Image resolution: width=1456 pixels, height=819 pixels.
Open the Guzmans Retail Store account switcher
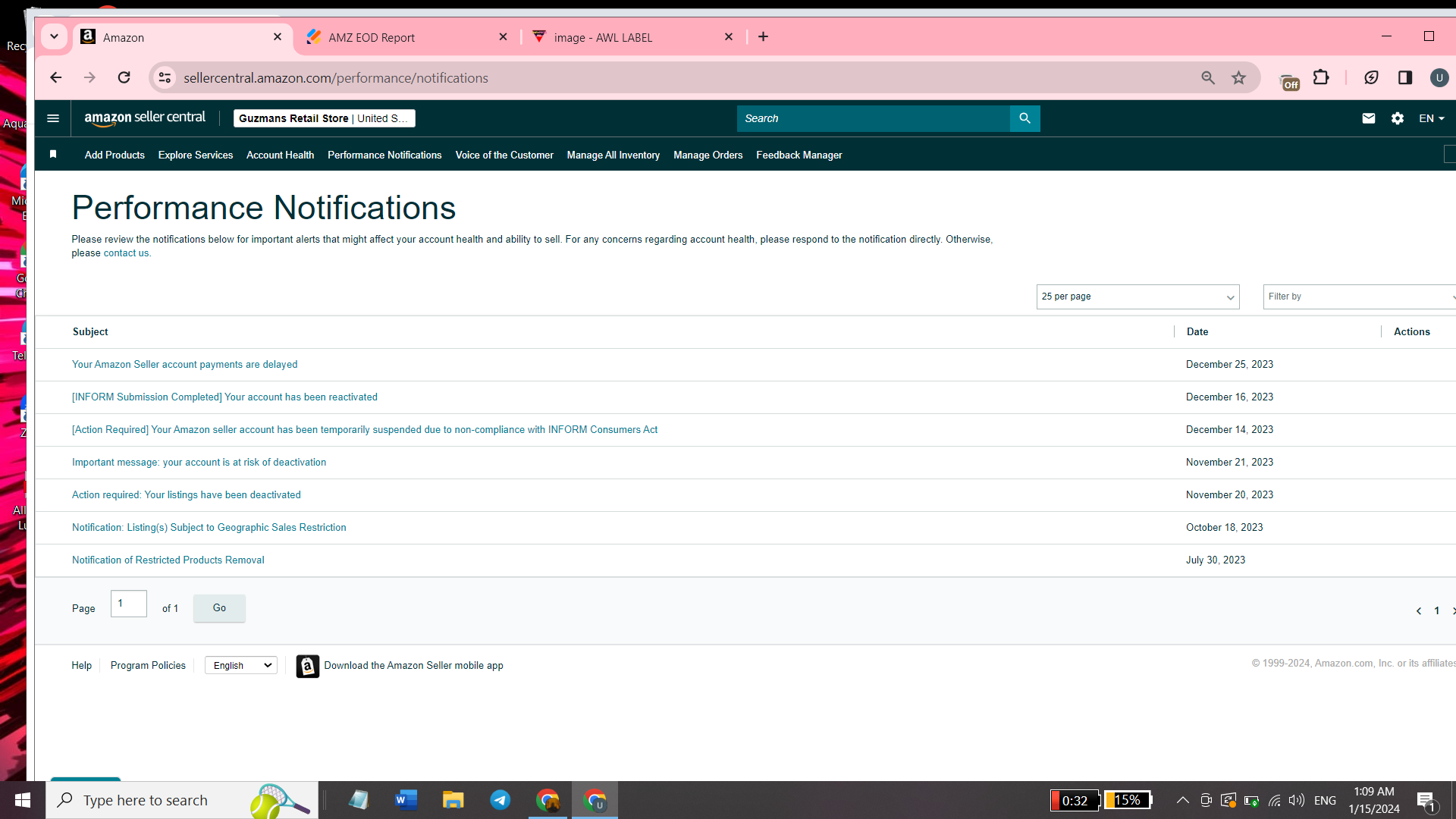click(x=324, y=118)
